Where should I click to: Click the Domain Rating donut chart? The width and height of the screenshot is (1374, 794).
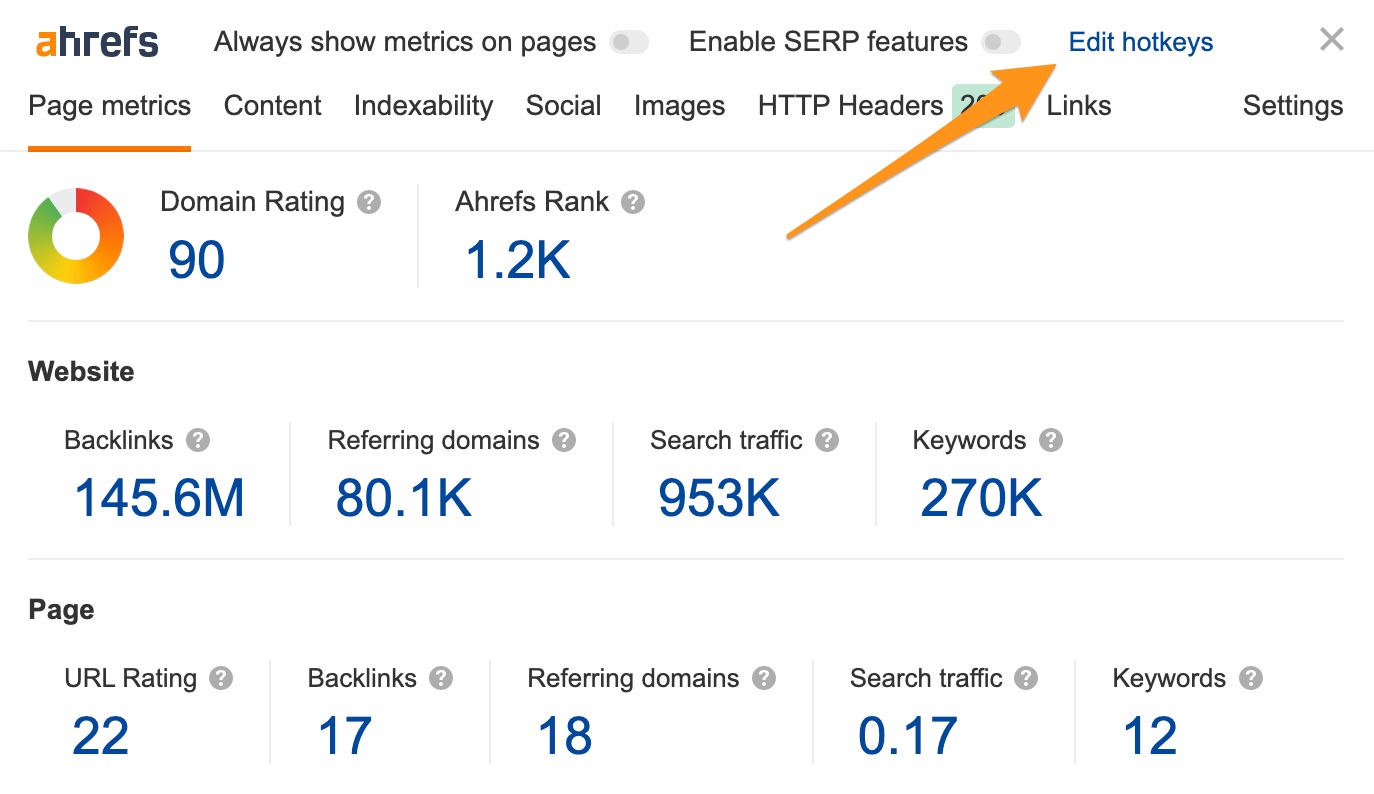[76, 236]
